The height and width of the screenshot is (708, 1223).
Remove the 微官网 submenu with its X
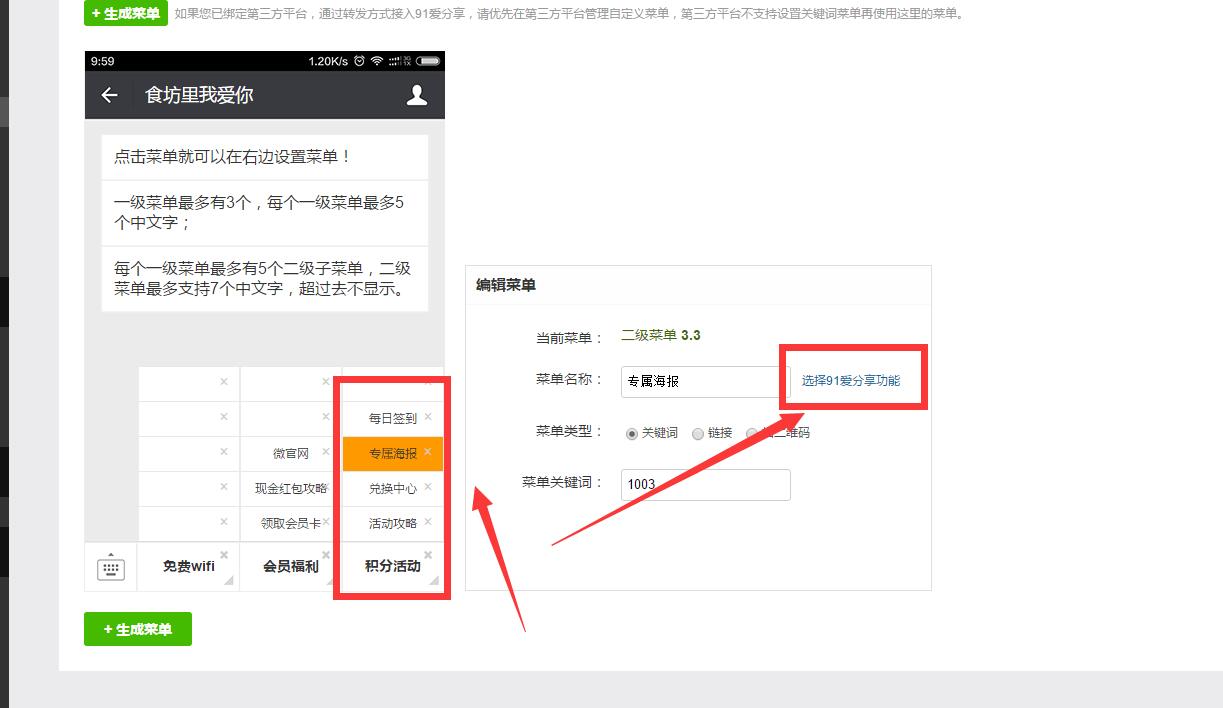point(326,452)
